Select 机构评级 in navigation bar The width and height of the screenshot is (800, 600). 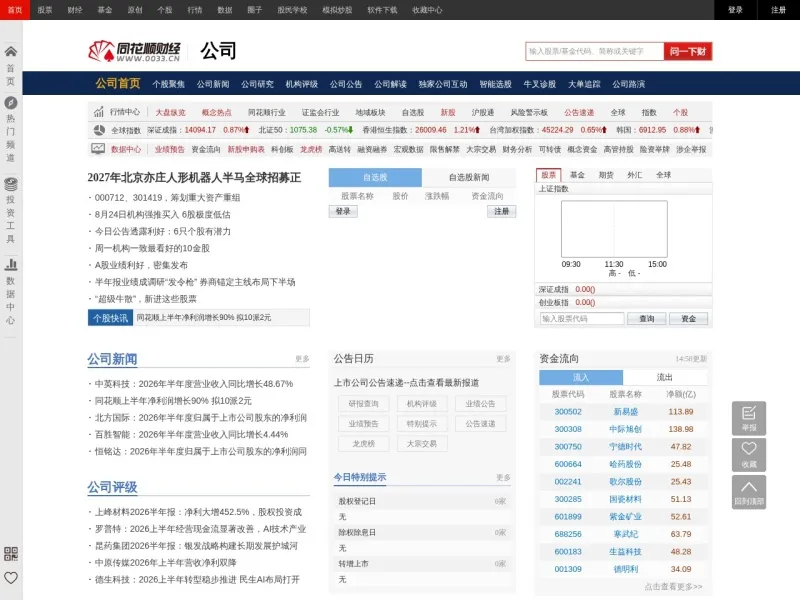[x=302, y=84]
